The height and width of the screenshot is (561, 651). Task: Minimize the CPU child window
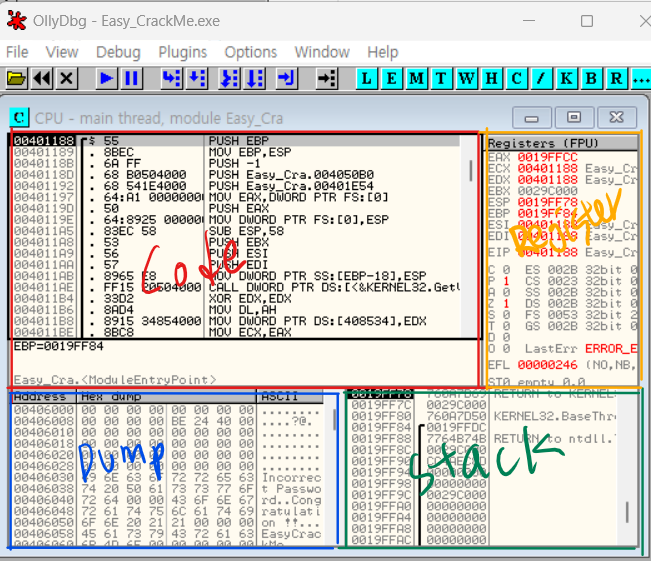(532, 118)
